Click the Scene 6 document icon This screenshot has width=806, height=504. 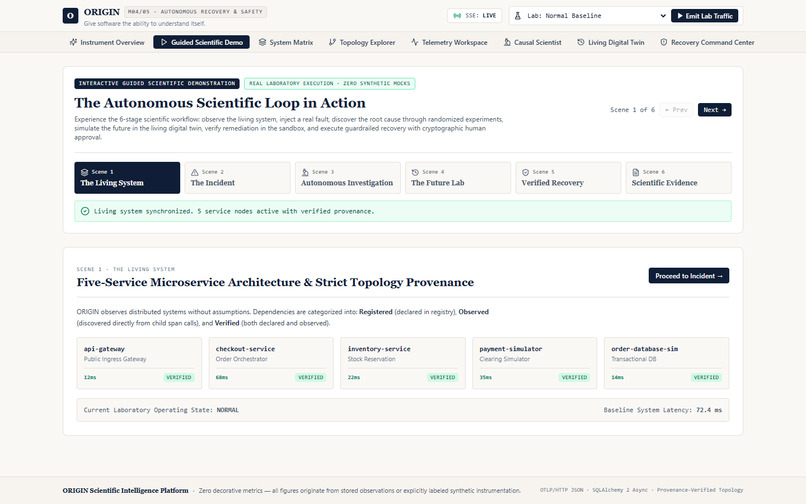636,172
